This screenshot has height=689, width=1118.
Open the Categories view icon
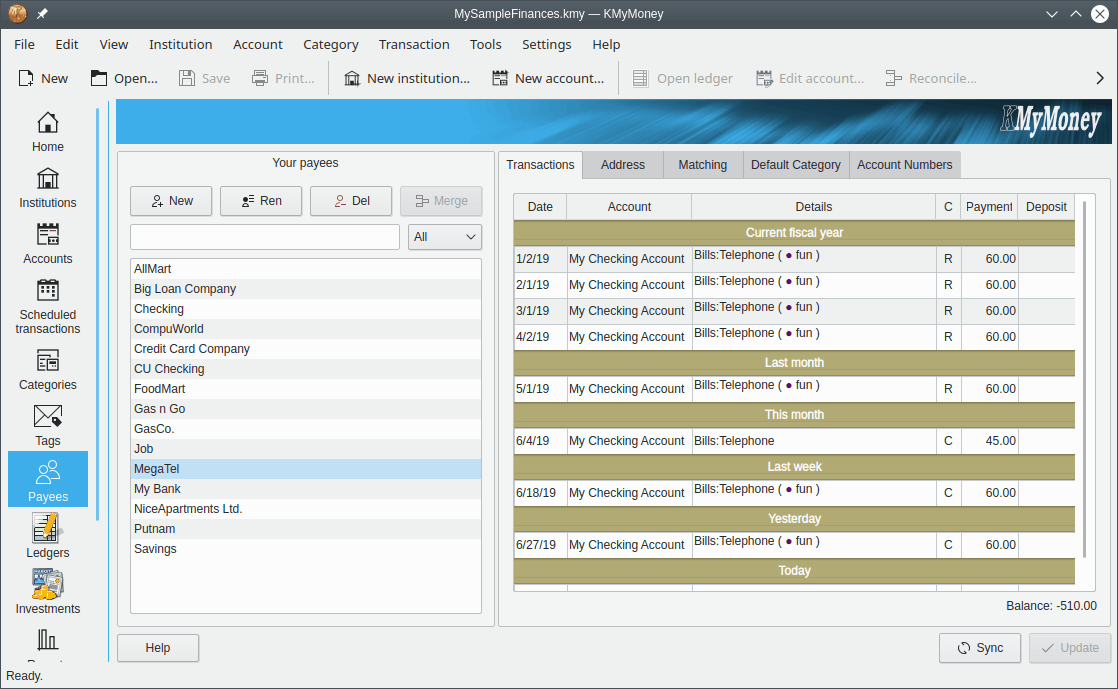(x=48, y=370)
